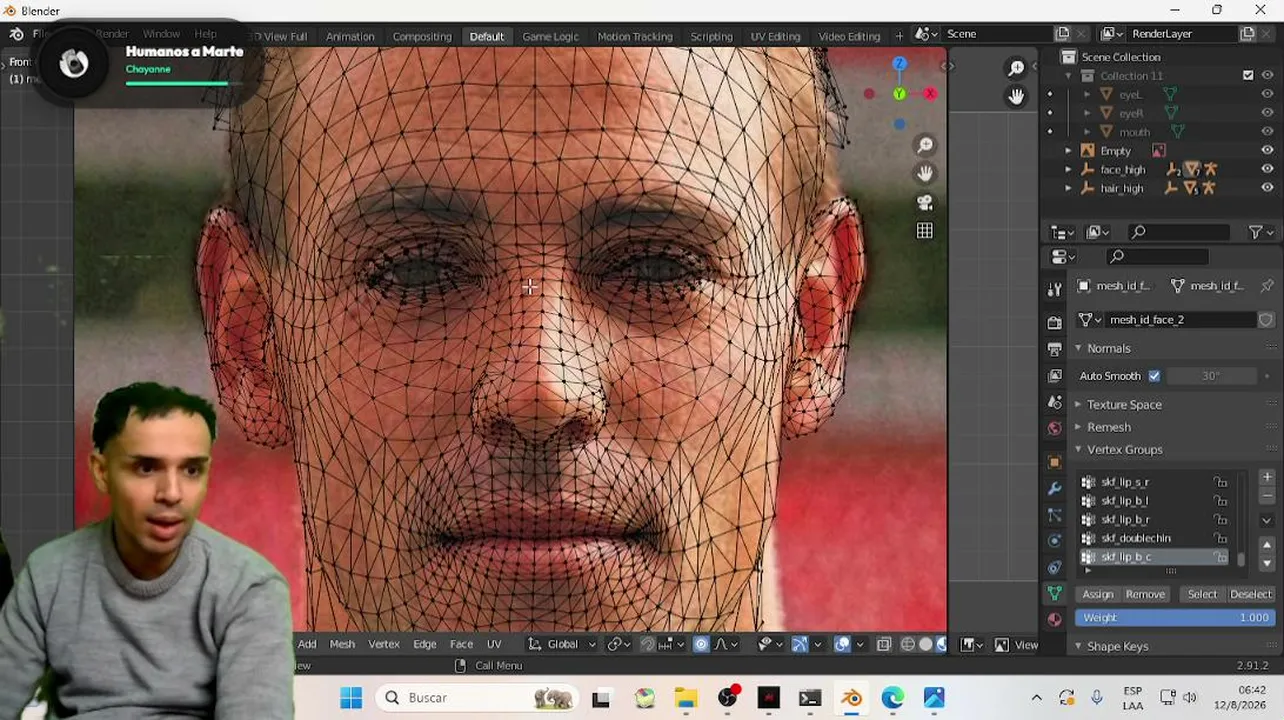Image resolution: width=1284 pixels, height=720 pixels.
Task: Expand the hair_high tree item
Action: [x=1068, y=188]
